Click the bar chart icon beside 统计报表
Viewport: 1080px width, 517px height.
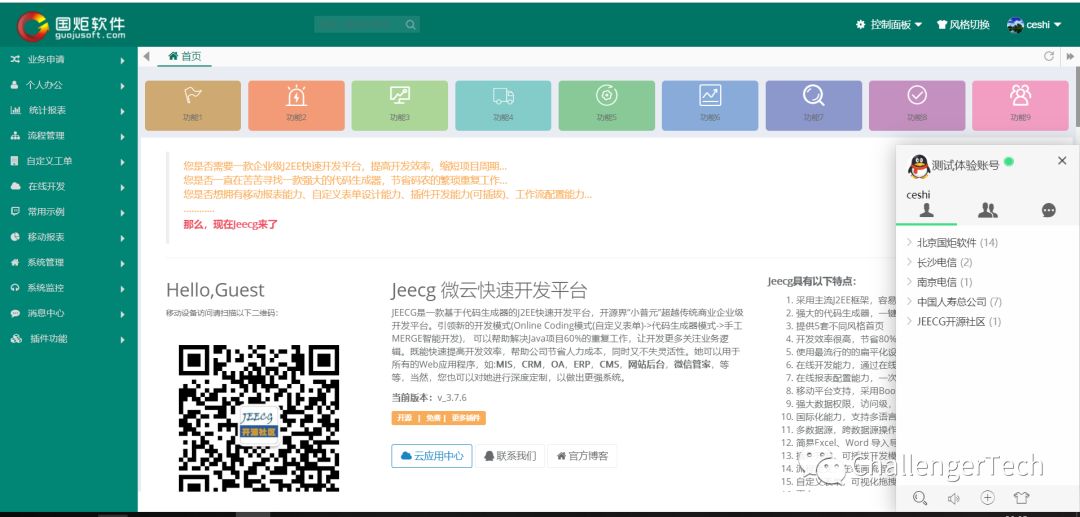click(x=15, y=110)
